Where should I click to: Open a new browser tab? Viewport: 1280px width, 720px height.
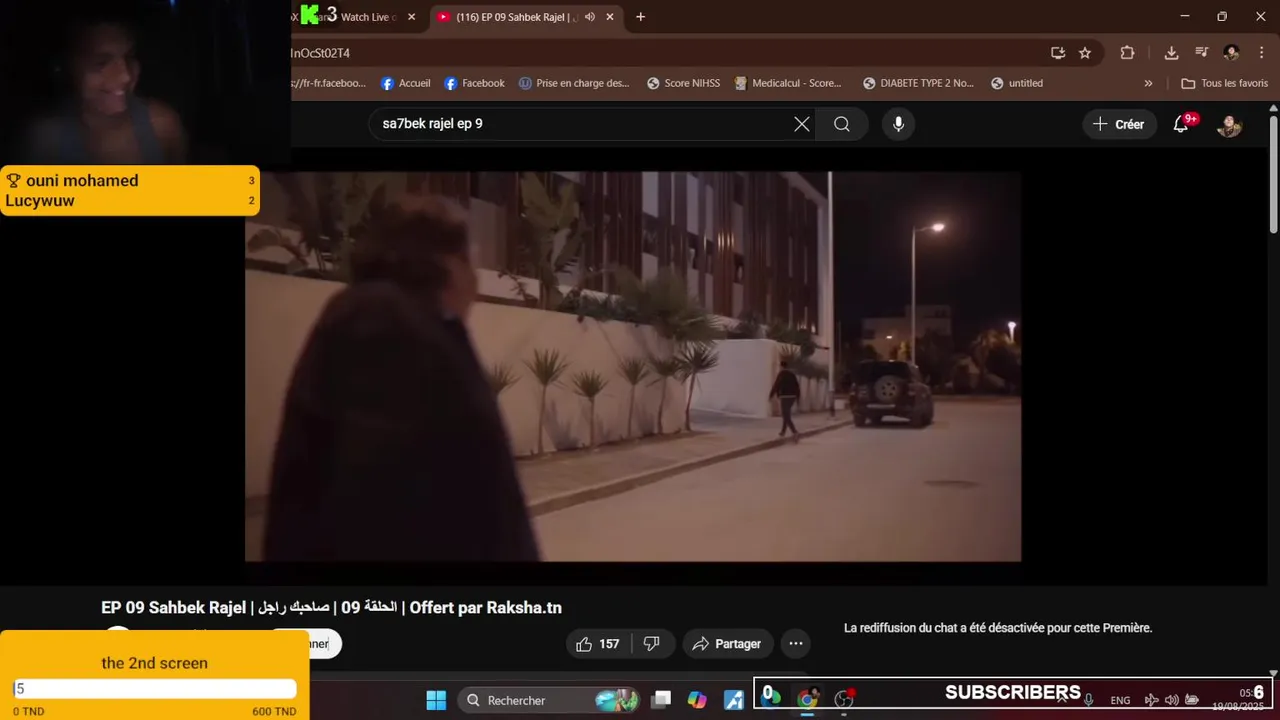tap(640, 17)
